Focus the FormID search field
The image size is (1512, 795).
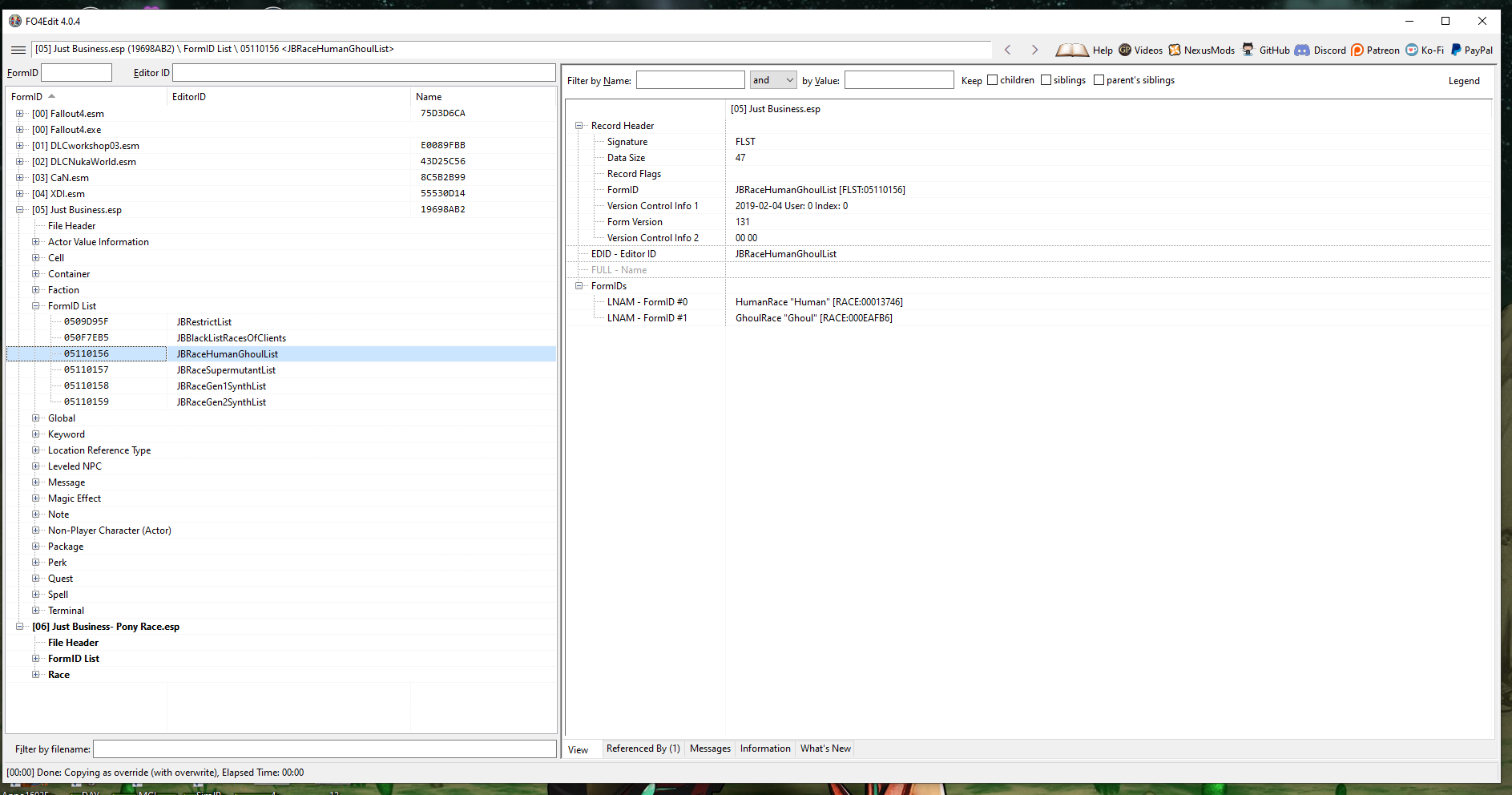(77, 73)
